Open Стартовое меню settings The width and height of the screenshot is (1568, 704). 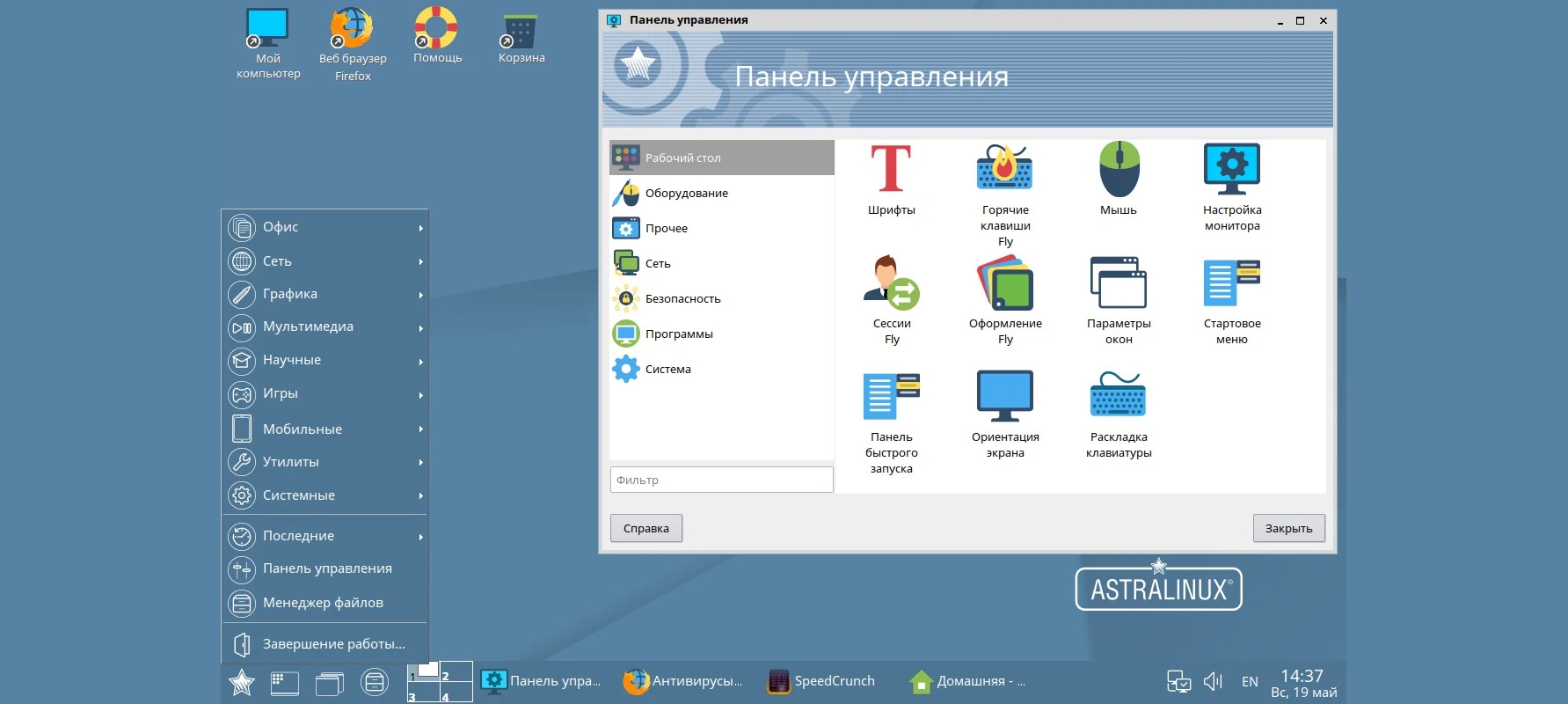[x=1232, y=301]
